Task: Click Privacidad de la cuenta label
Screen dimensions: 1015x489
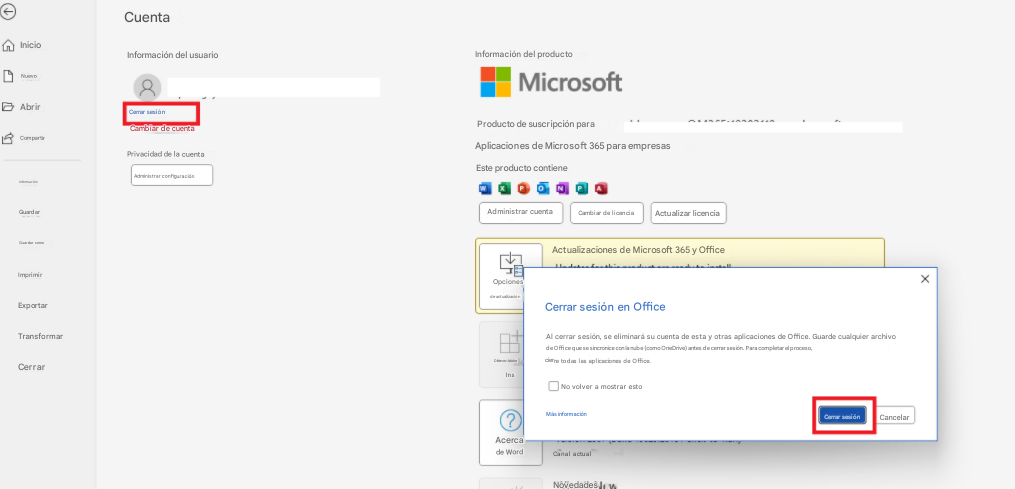Action: 166,154
